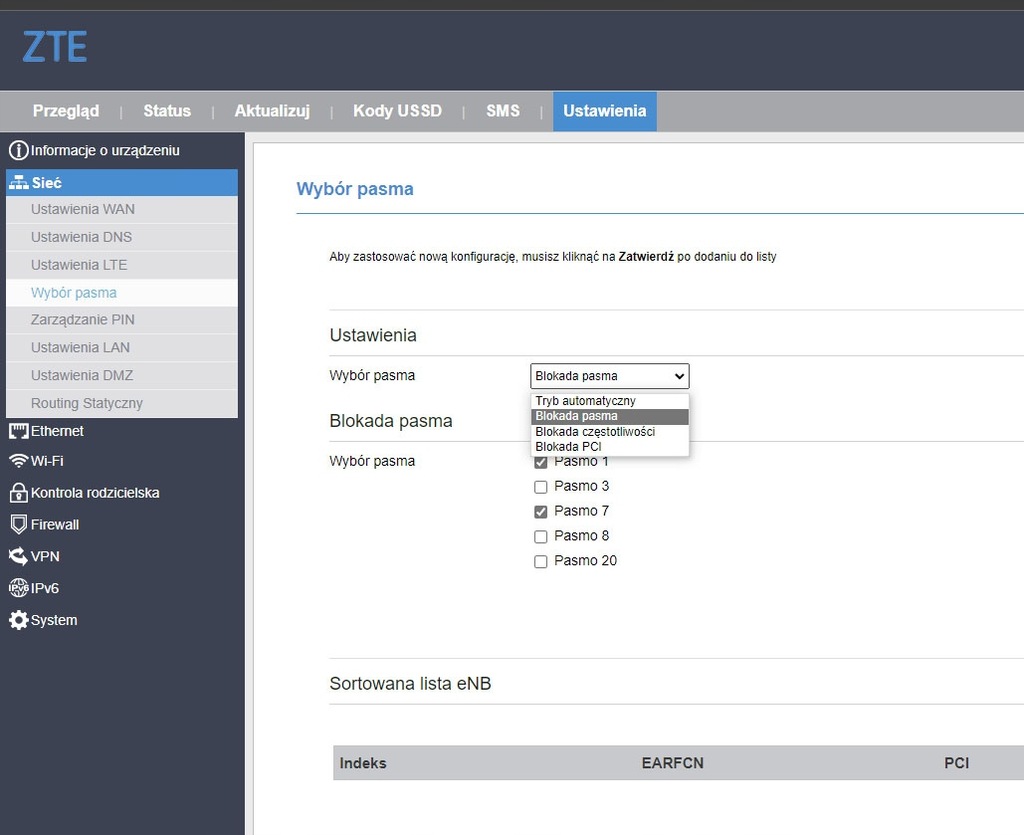Go to Routing Statyczny settings
This screenshot has width=1024, height=835.
tap(87, 403)
